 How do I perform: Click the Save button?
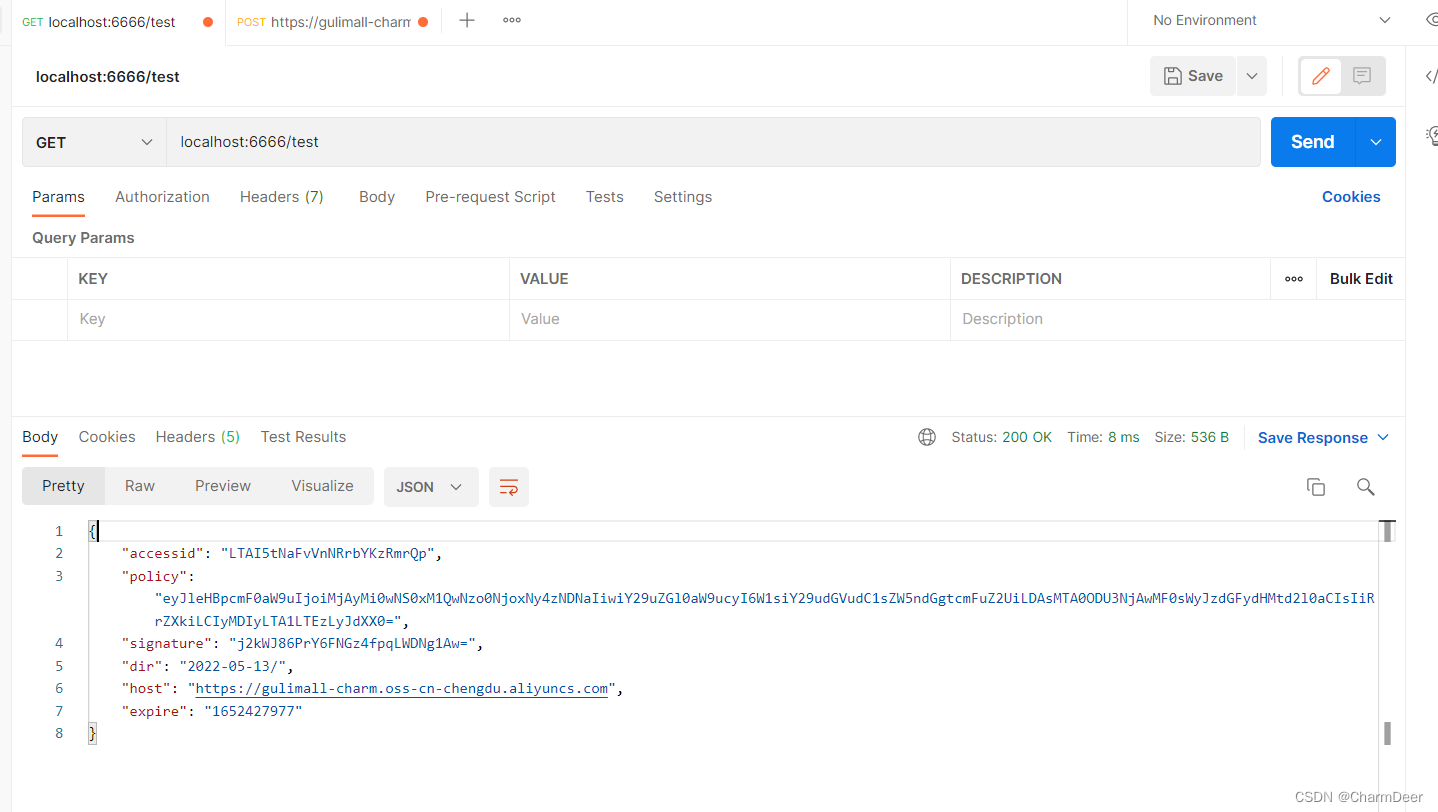pyautogui.click(x=1193, y=76)
